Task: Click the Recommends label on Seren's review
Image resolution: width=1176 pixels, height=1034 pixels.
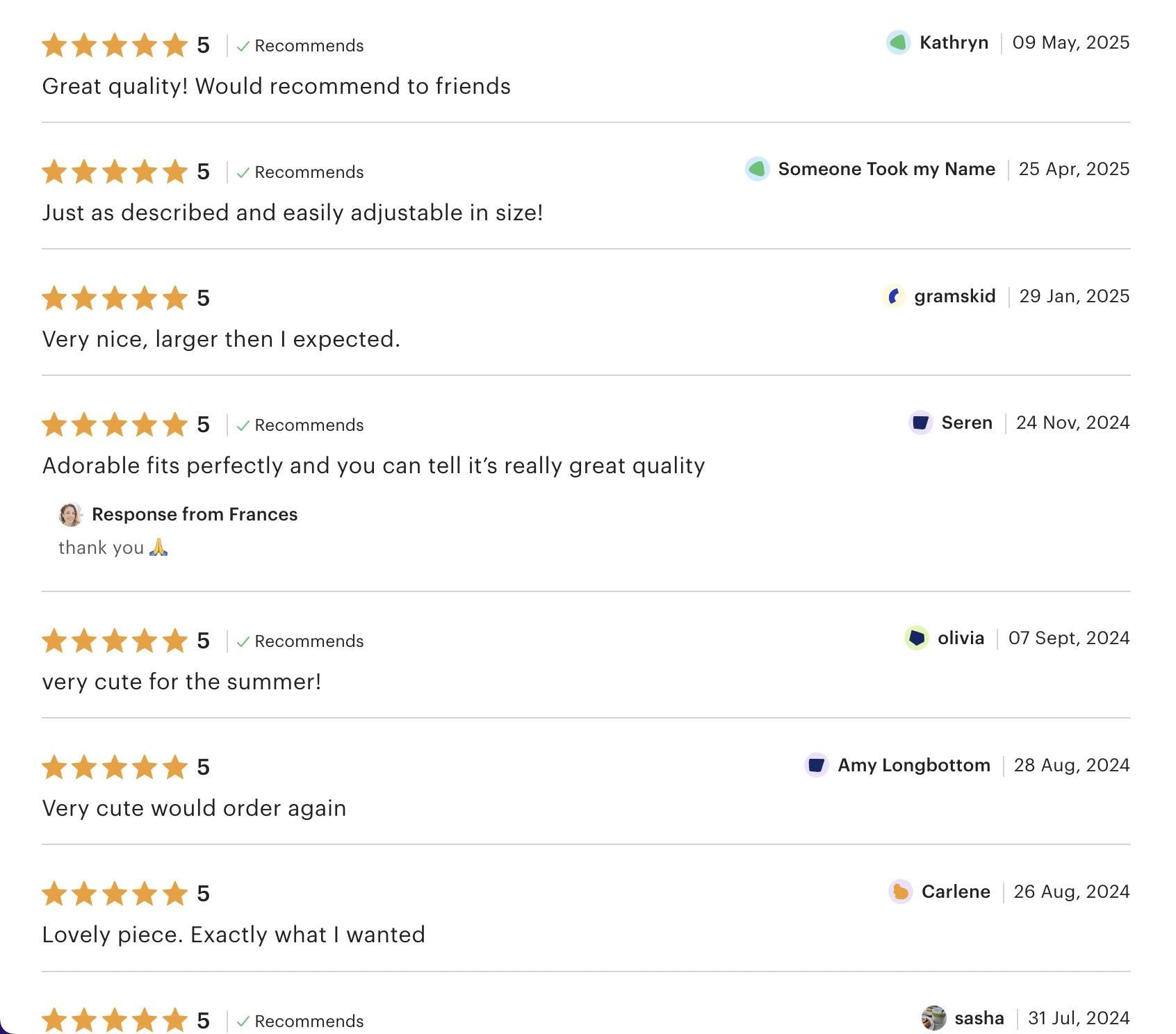Action: (x=309, y=425)
